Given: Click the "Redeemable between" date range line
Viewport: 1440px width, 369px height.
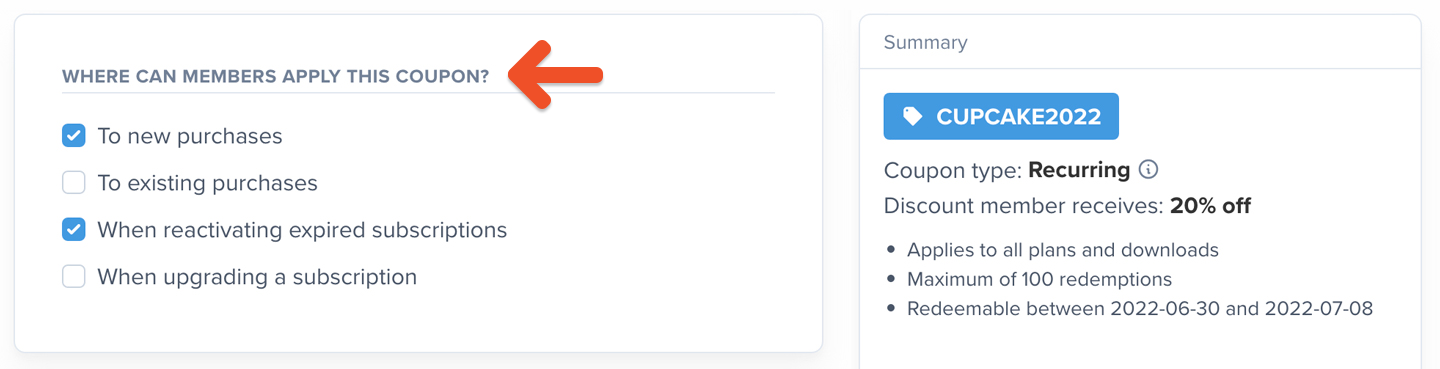Looking at the screenshot, I should pos(1140,308).
